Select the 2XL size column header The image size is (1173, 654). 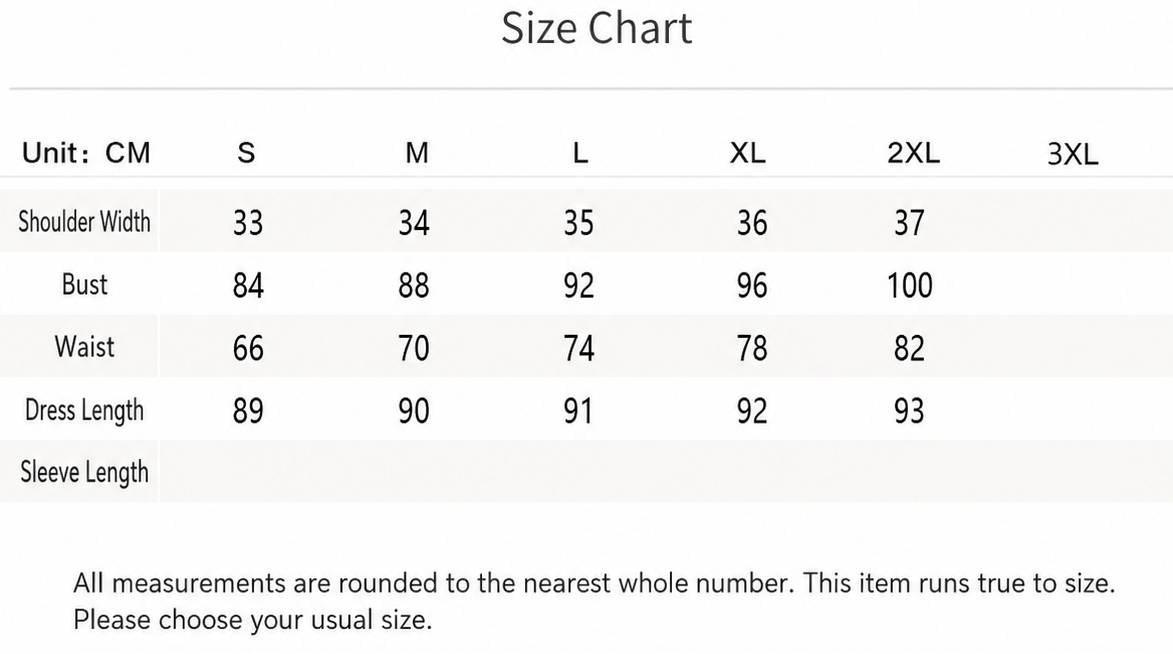tap(913, 153)
